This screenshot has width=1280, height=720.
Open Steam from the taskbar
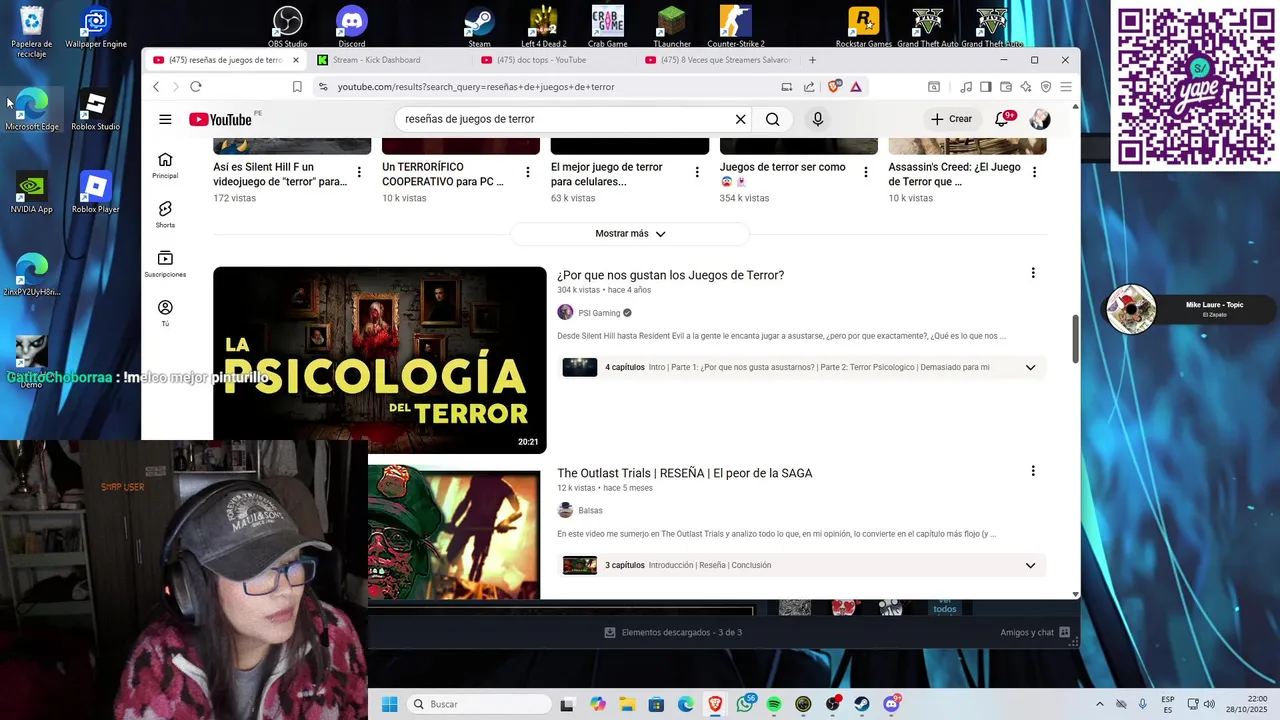(862, 704)
